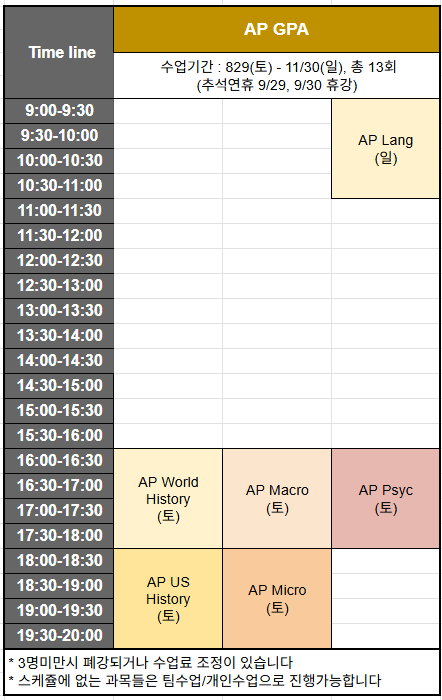The height and width of the screenshot is (700, 442).
Task: Click the AP US History block
Action: point(168,599)
